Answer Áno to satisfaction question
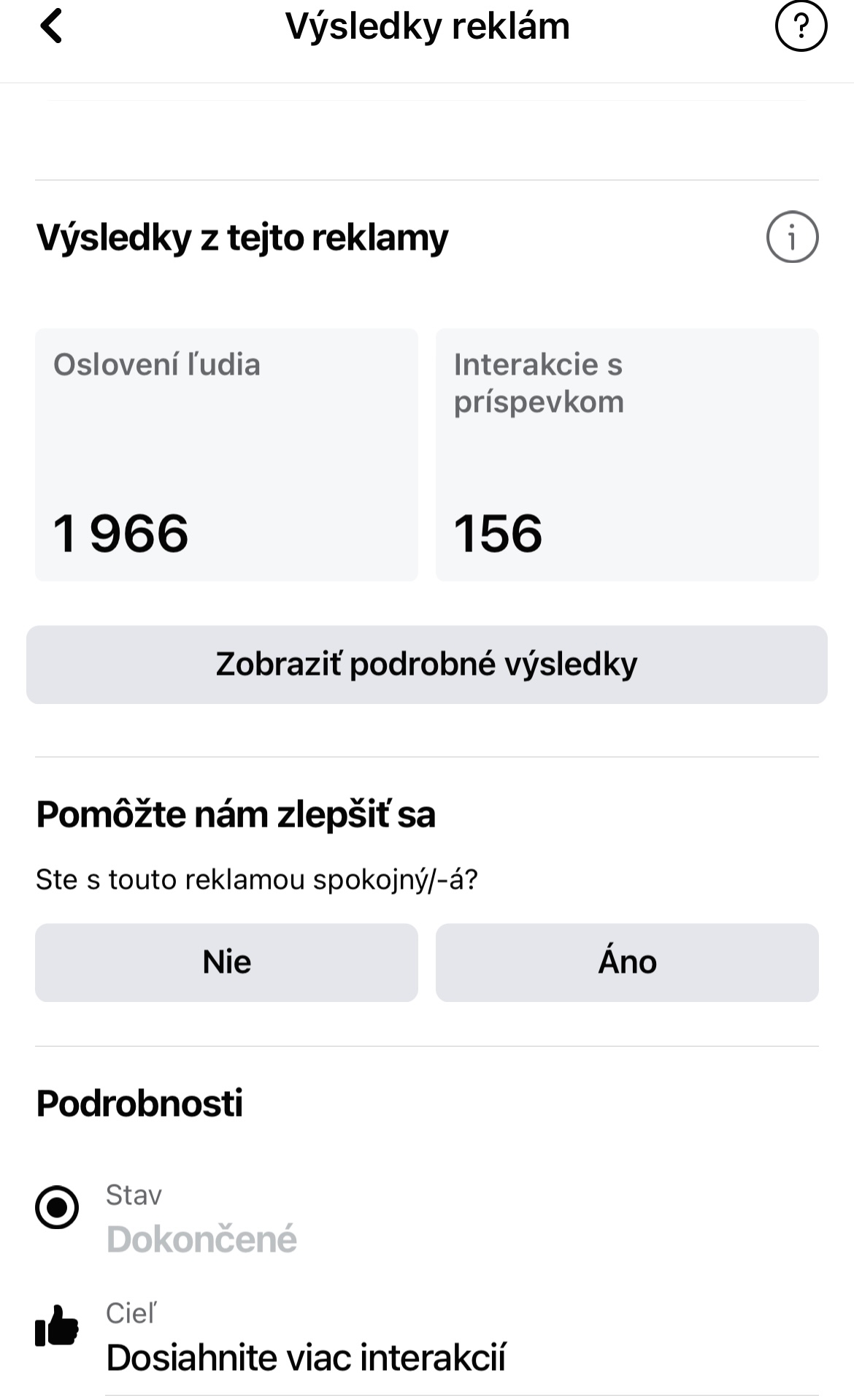Screen dimensions: 854x1400 627,963
